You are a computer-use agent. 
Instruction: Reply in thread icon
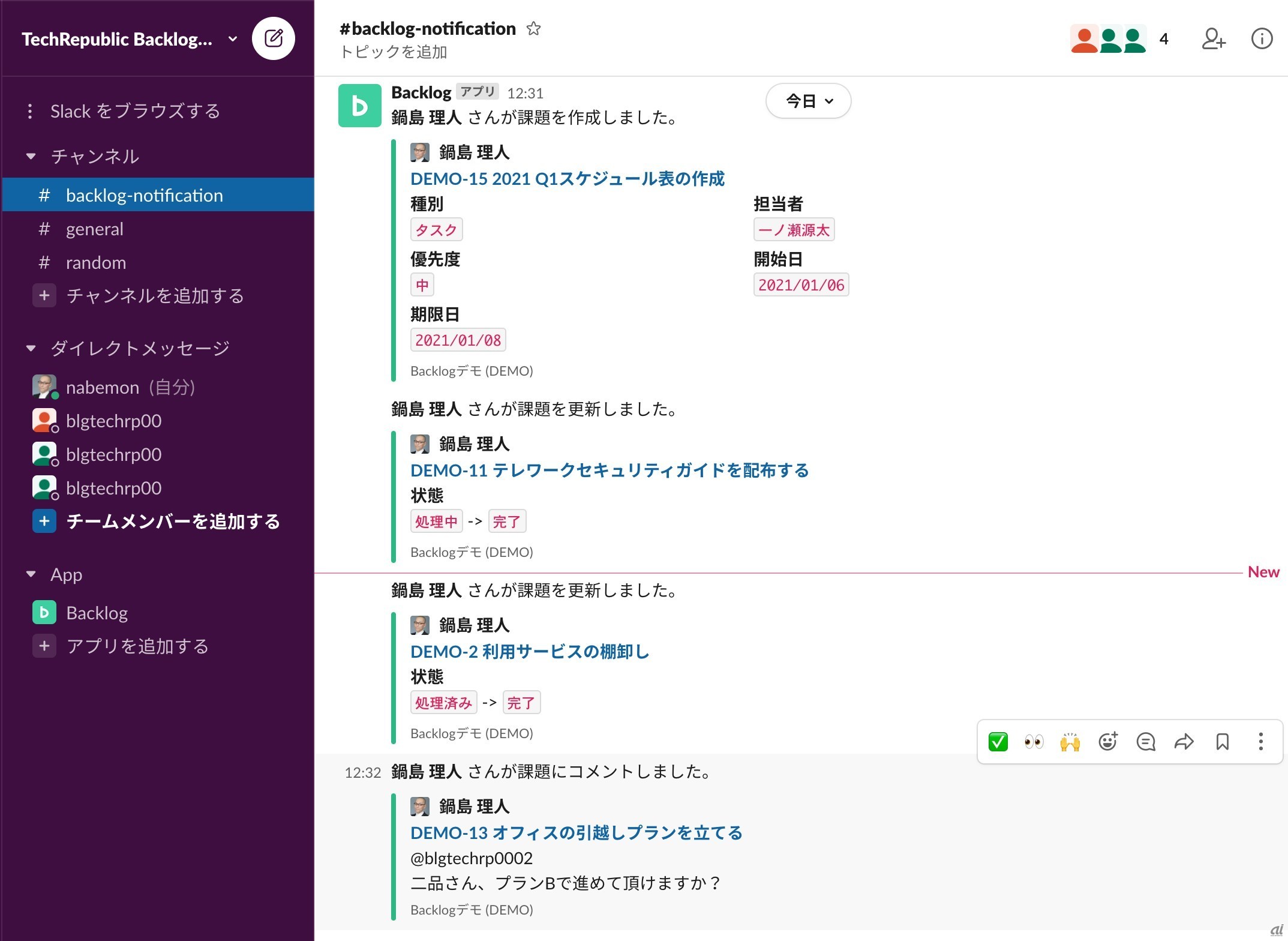(1145, 742)
